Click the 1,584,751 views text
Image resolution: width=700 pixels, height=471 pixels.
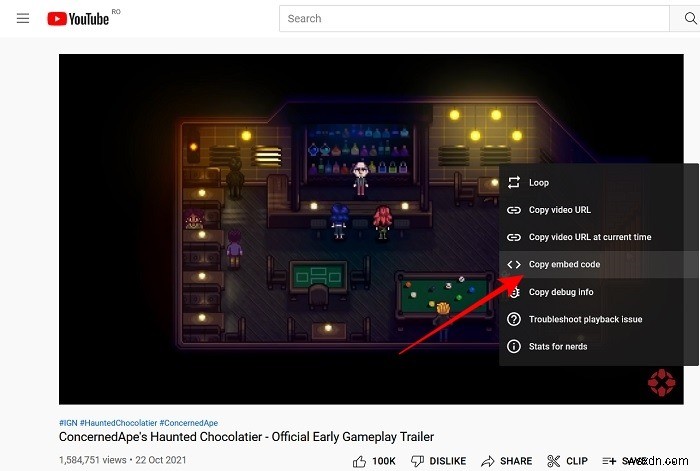point(93,460)
